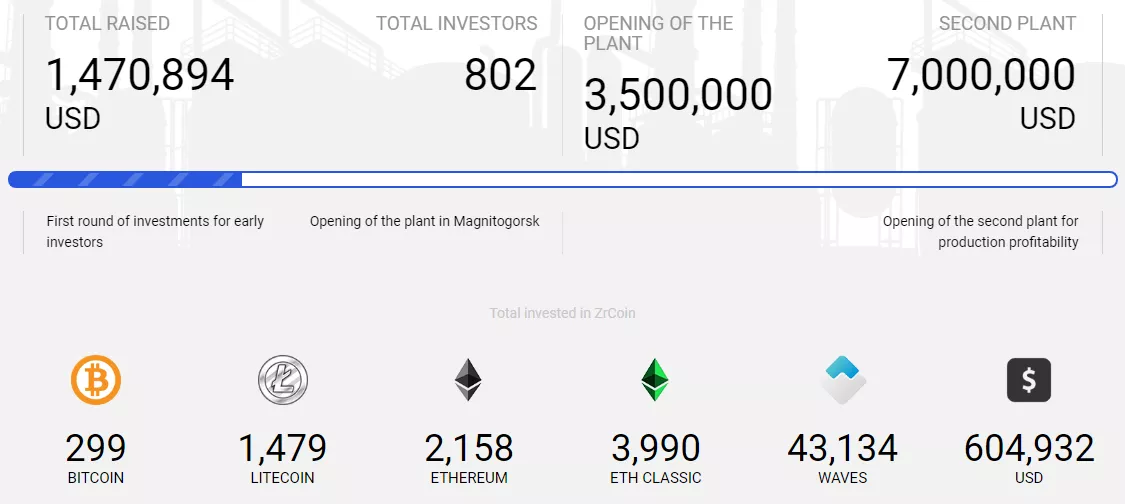Select the 802 total investors number
Image resolution: width=1125 pixels, height=504 pixels.
click(x=500, y=76)
